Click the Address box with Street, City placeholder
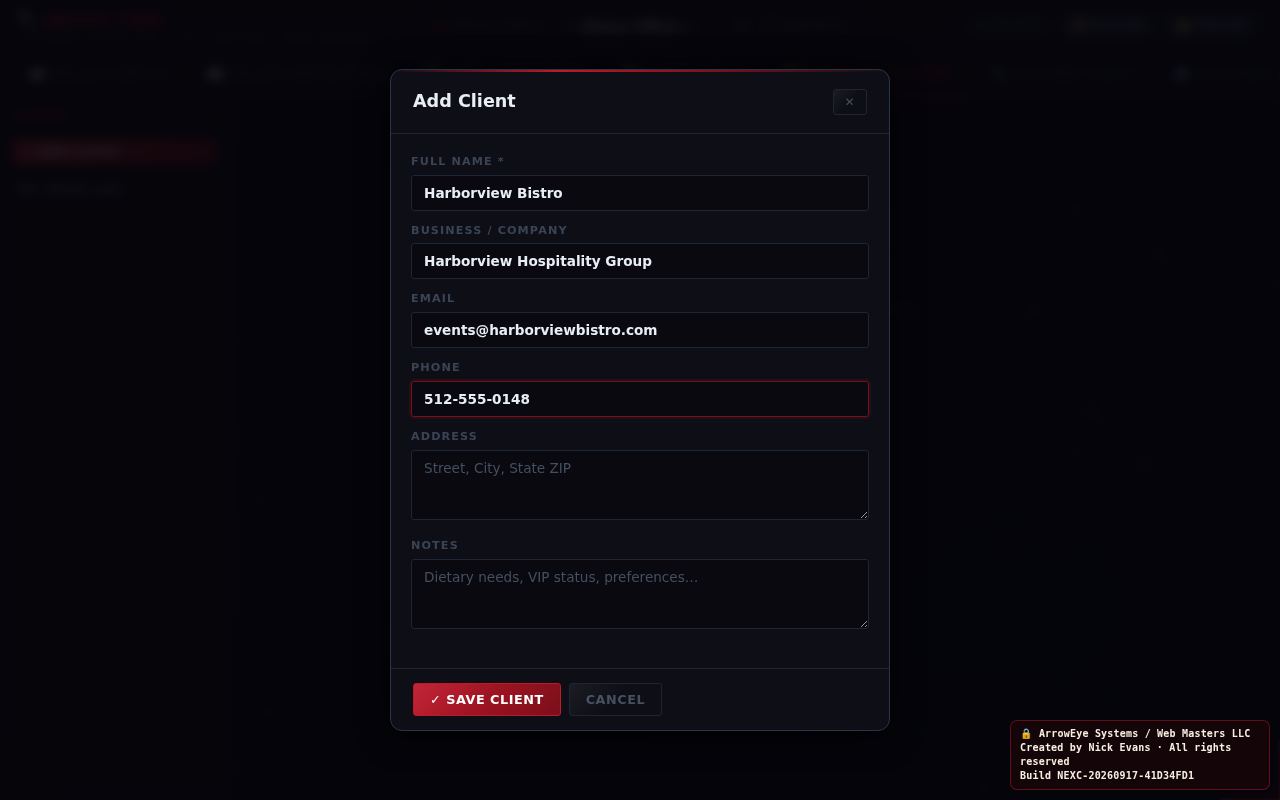The height and width of the screenshot is (800, 1280). (x=640, y=485)
